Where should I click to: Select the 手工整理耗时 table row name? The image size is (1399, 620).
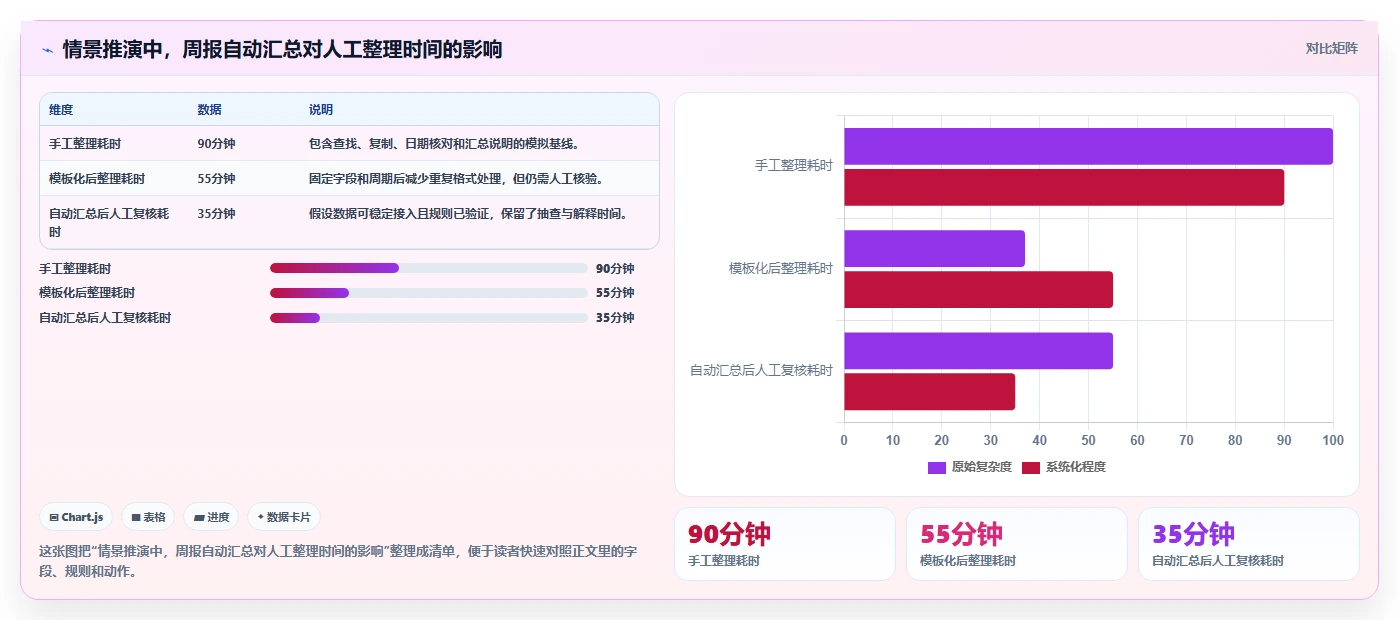(x=85, y=144)
